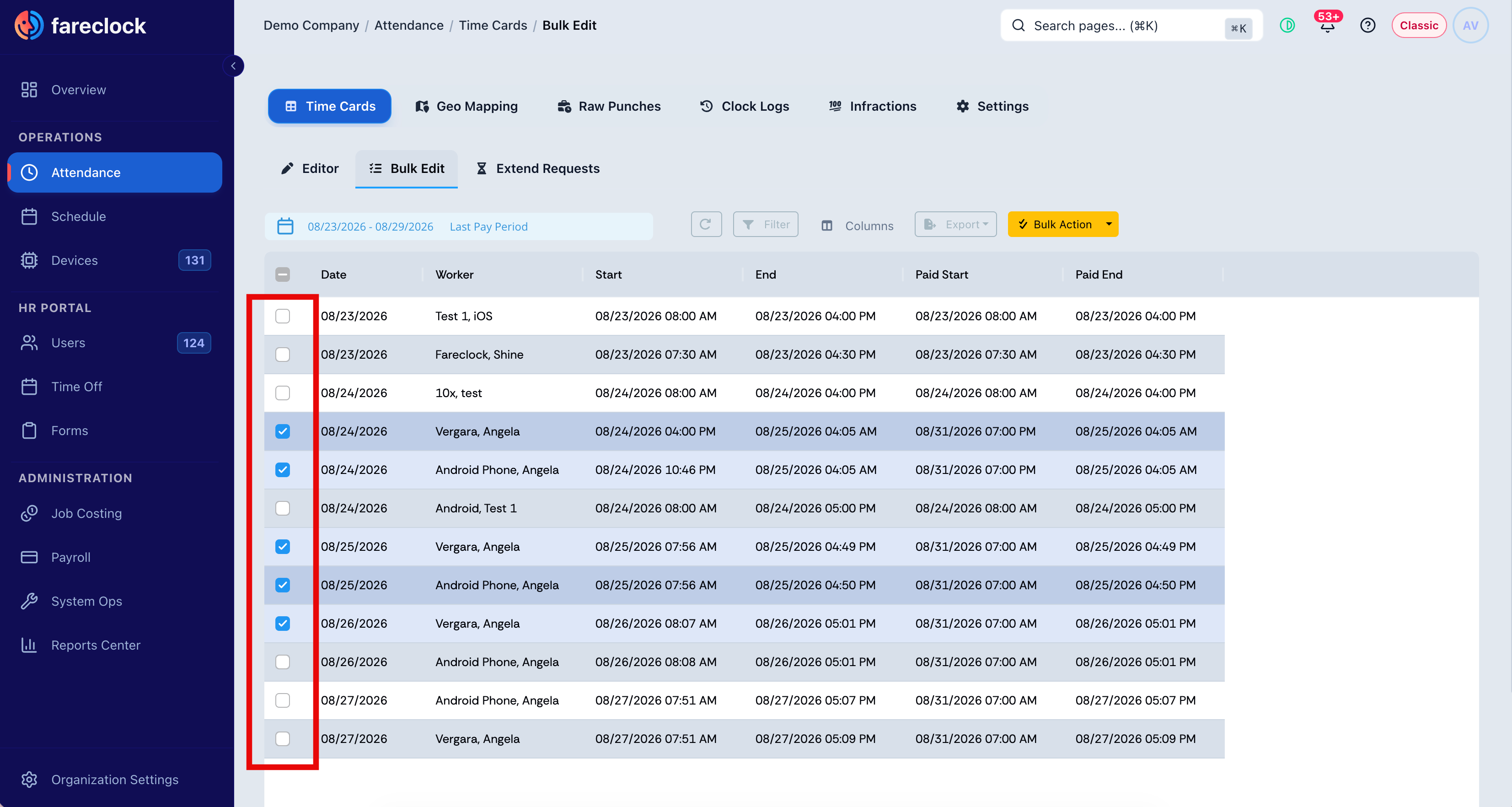Focus the Search pages field

[x=1131, y=26]
